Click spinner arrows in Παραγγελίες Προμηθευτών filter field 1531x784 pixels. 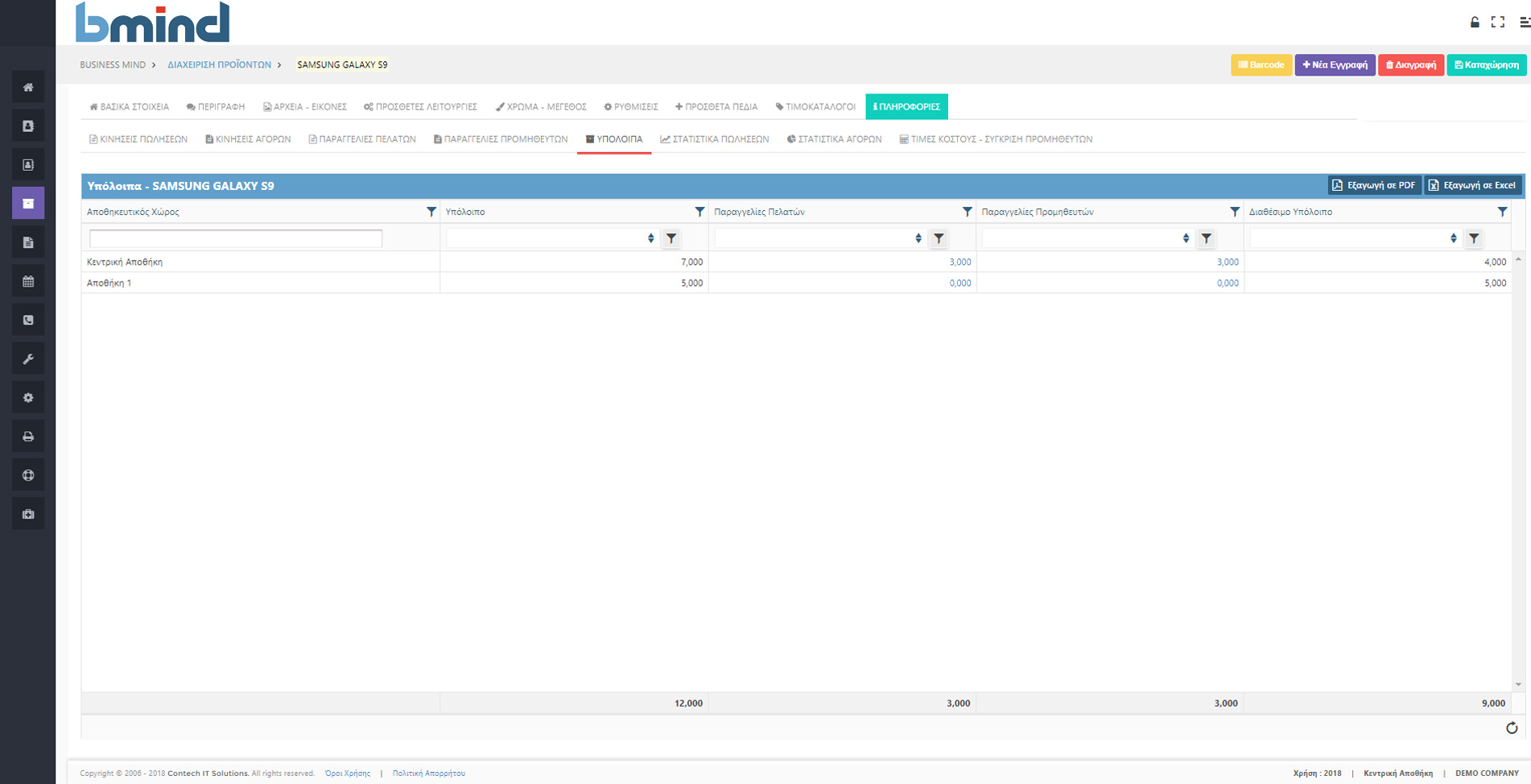pos(1186,238)
